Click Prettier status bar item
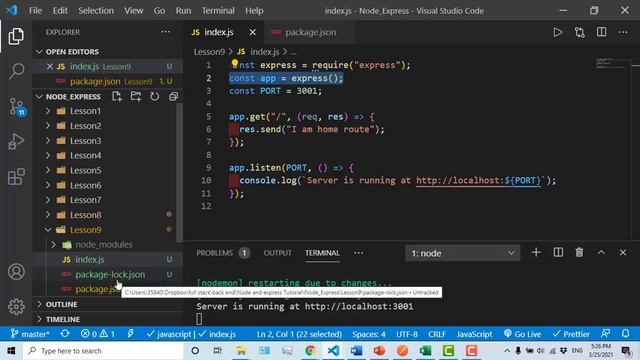Viewport: 640px width, 360px height. pyautogui.click(x=571, y=334)
